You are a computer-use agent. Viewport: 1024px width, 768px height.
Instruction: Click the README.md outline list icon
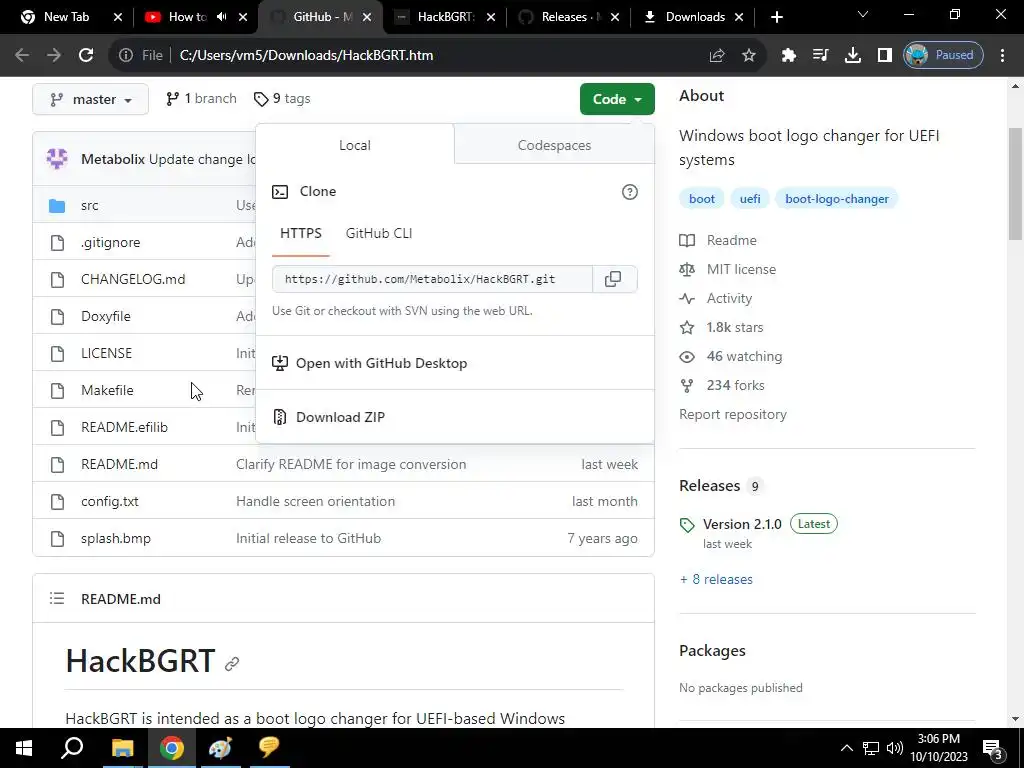coord(57,598)
